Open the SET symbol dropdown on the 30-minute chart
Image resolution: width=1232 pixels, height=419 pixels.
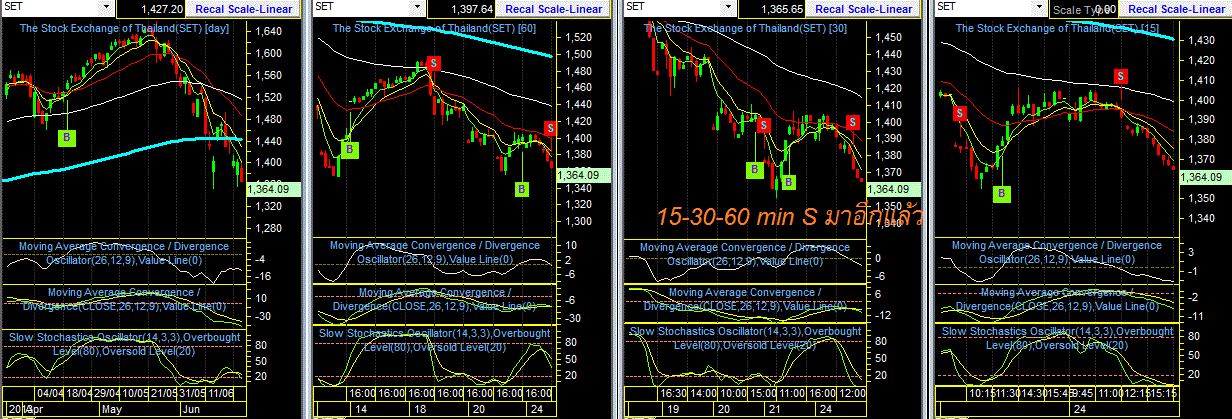(x=728, y=8)
